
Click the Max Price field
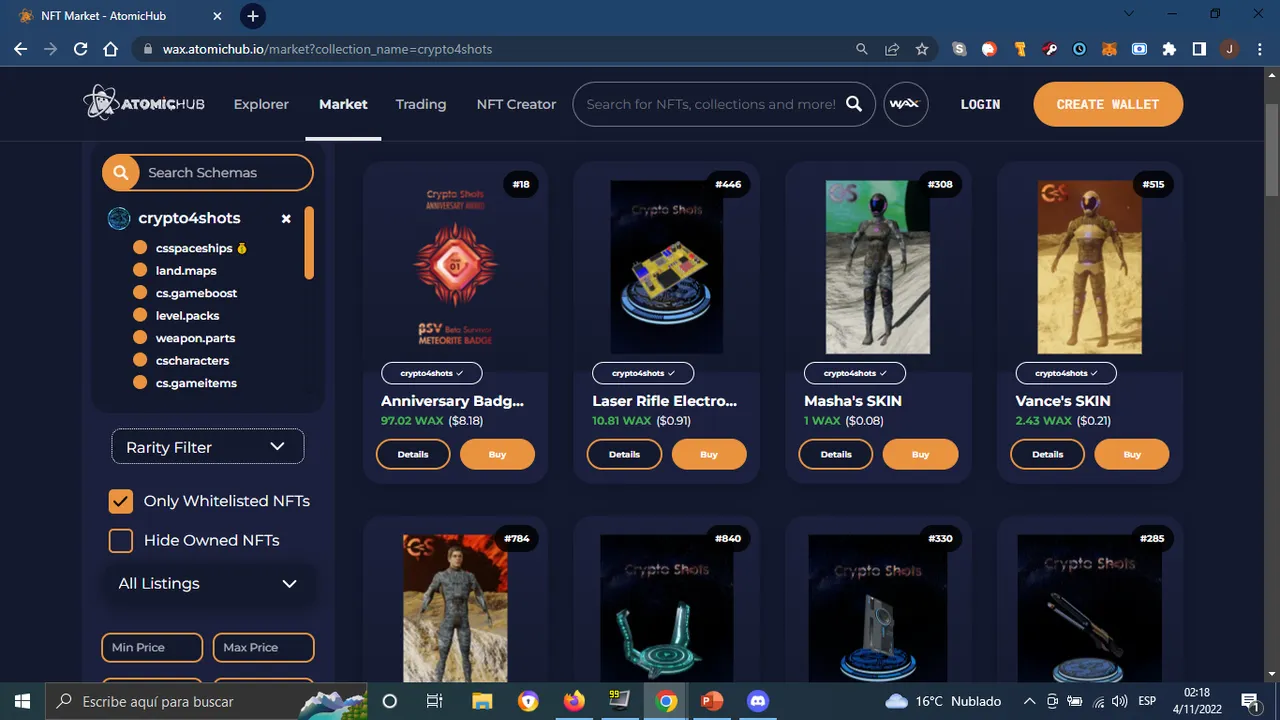(264, 647)
